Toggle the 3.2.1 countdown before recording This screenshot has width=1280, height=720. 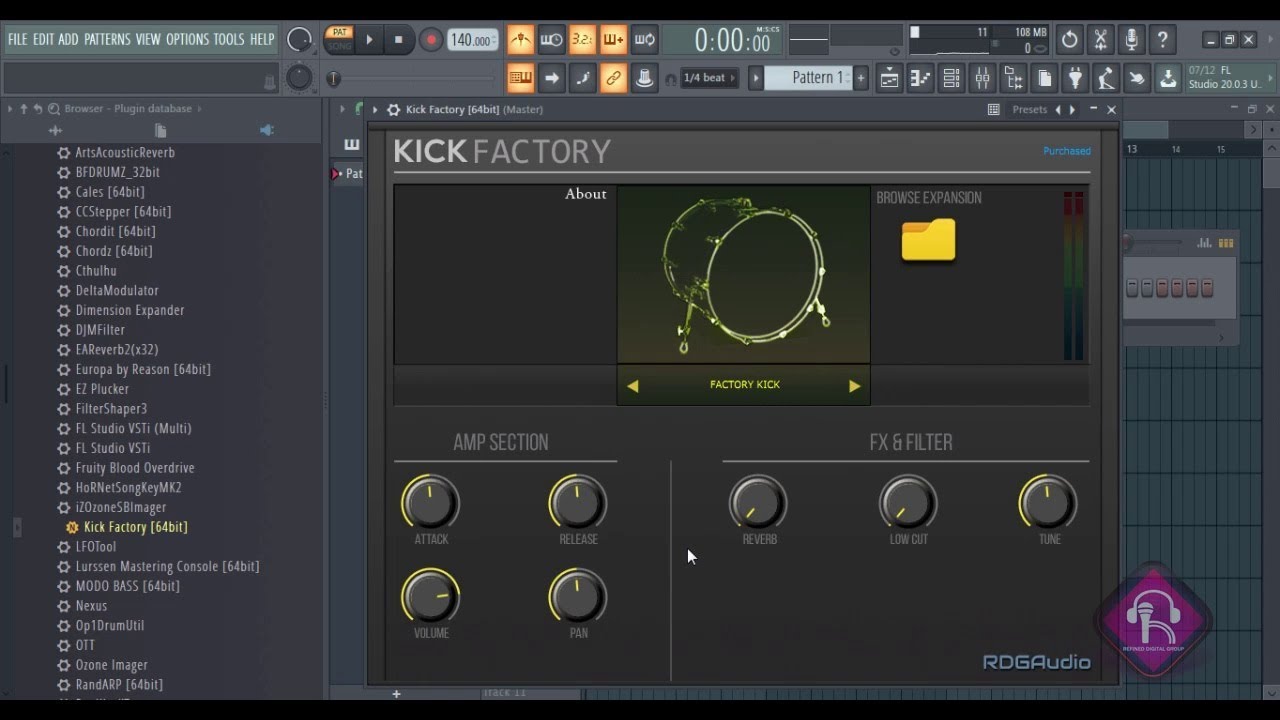click(x=582, y=40)
